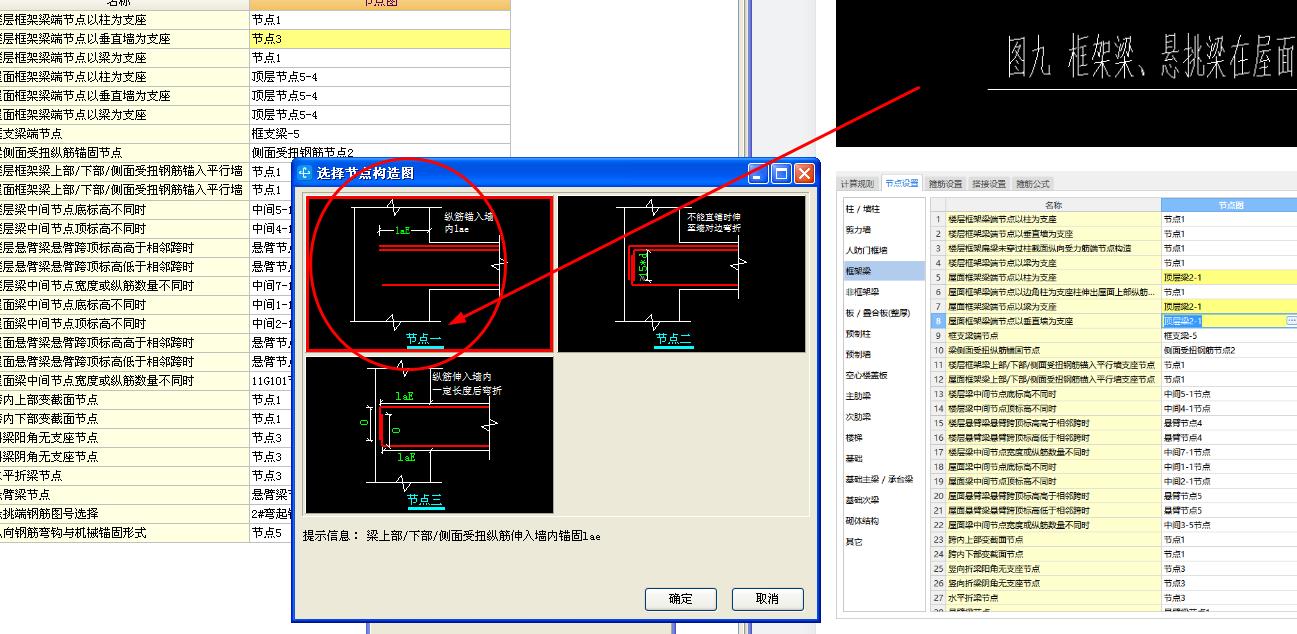Switch to the 箍筋设置 tab
The width and height of the screenshot is (1297, 634).
click(x=945, y=184)
